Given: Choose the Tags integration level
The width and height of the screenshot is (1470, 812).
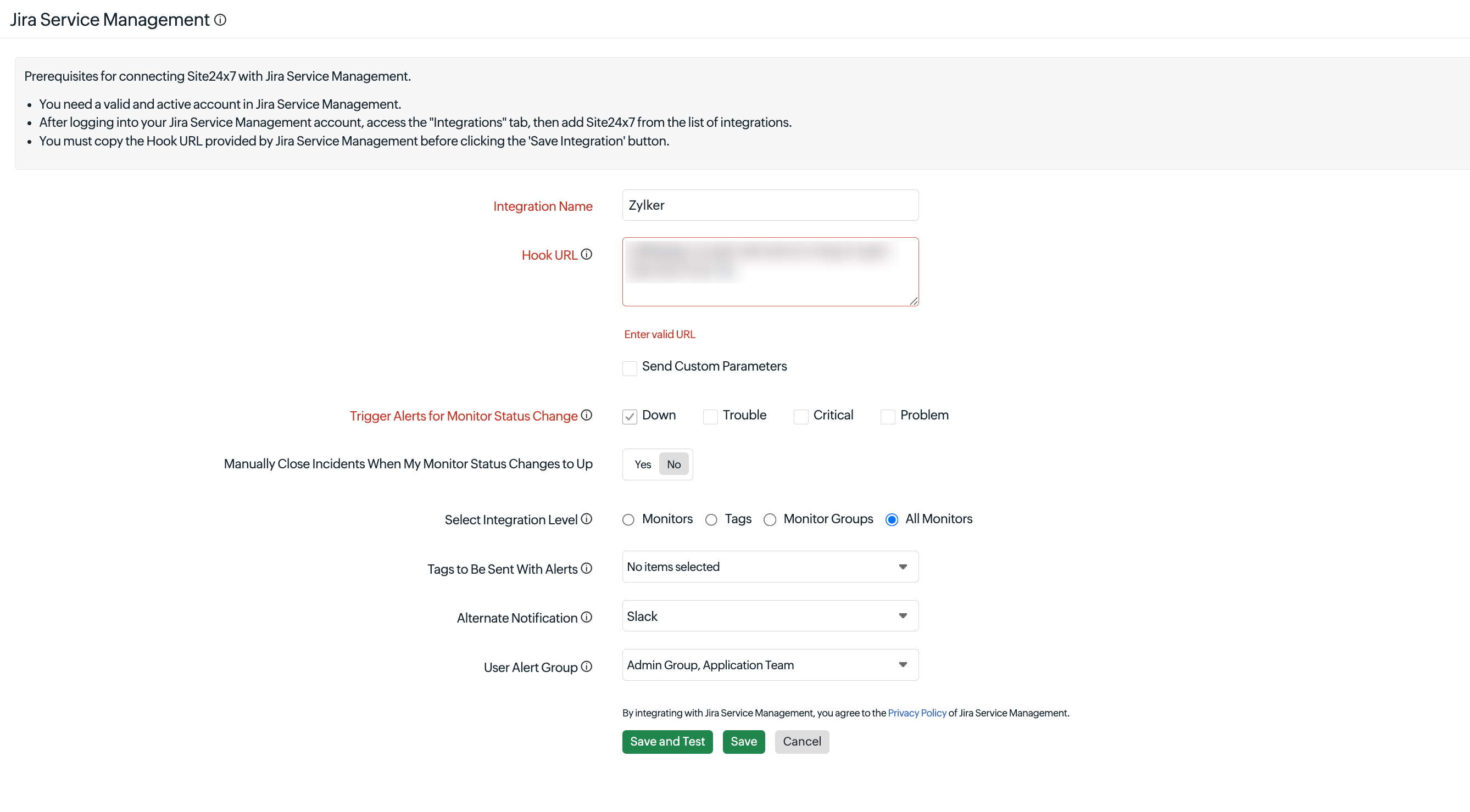Looking at the screenshot, I should pyautogui.click(x=711, y=520).
